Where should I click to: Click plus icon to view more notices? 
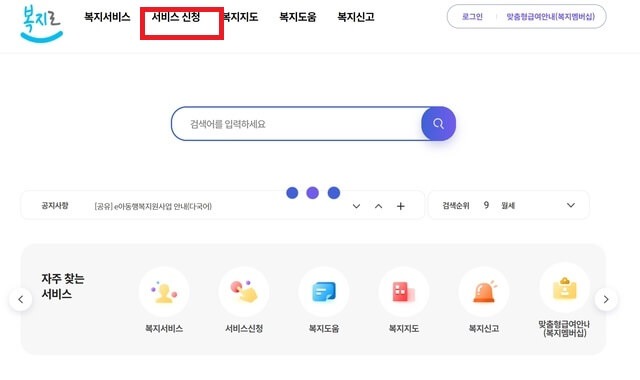click(400, 206)
